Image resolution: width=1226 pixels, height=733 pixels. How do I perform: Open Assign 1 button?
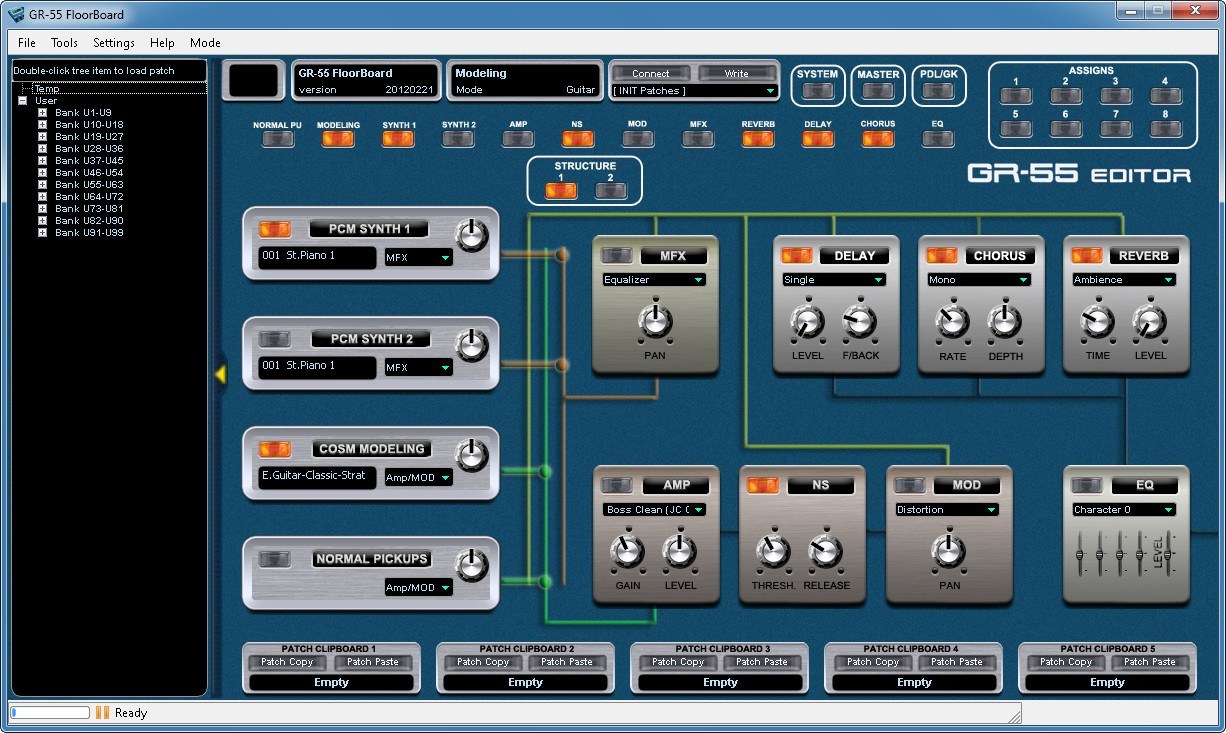click(x=1016, y=96)
